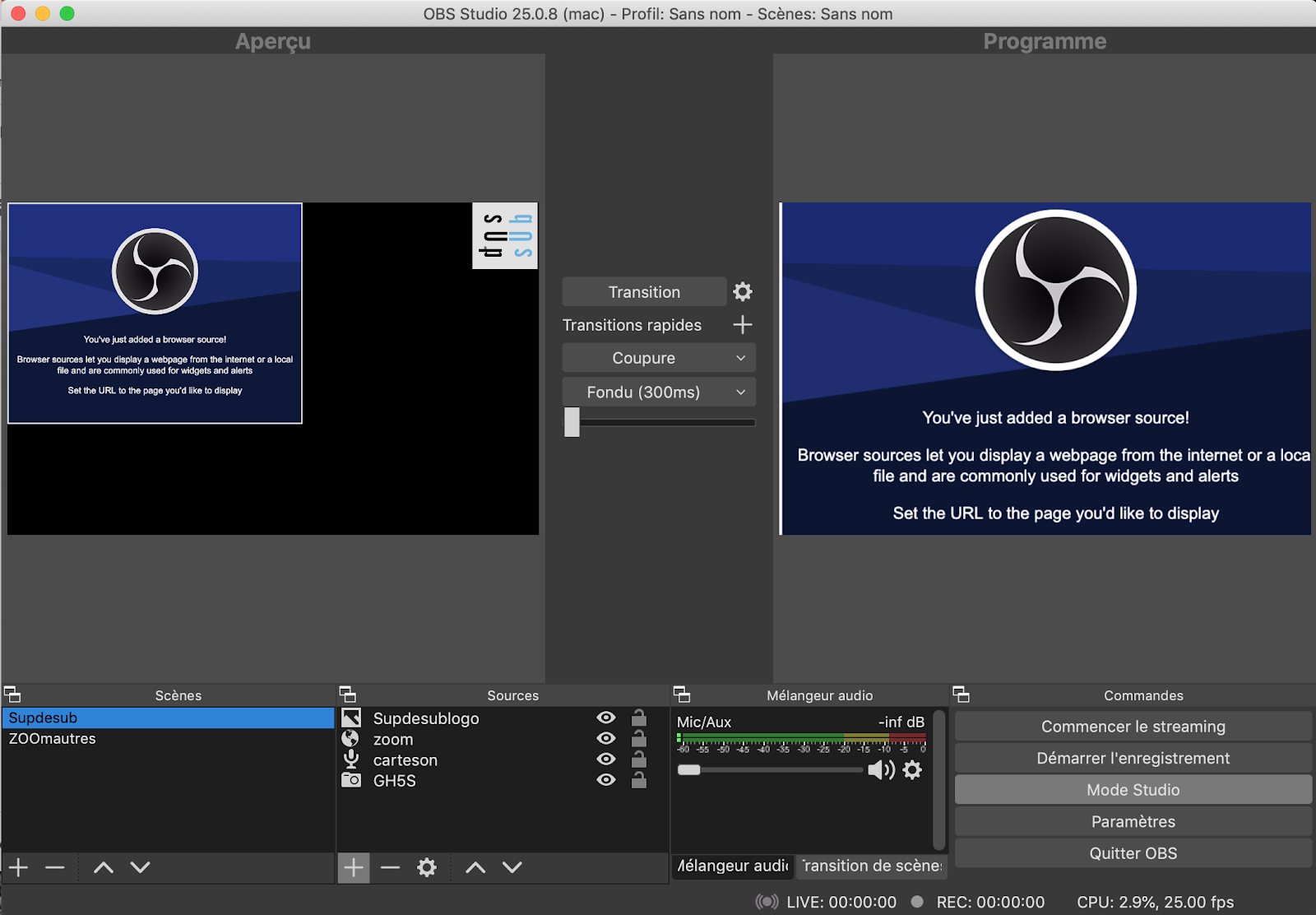Add a new scene with plus button

point(19,867)
